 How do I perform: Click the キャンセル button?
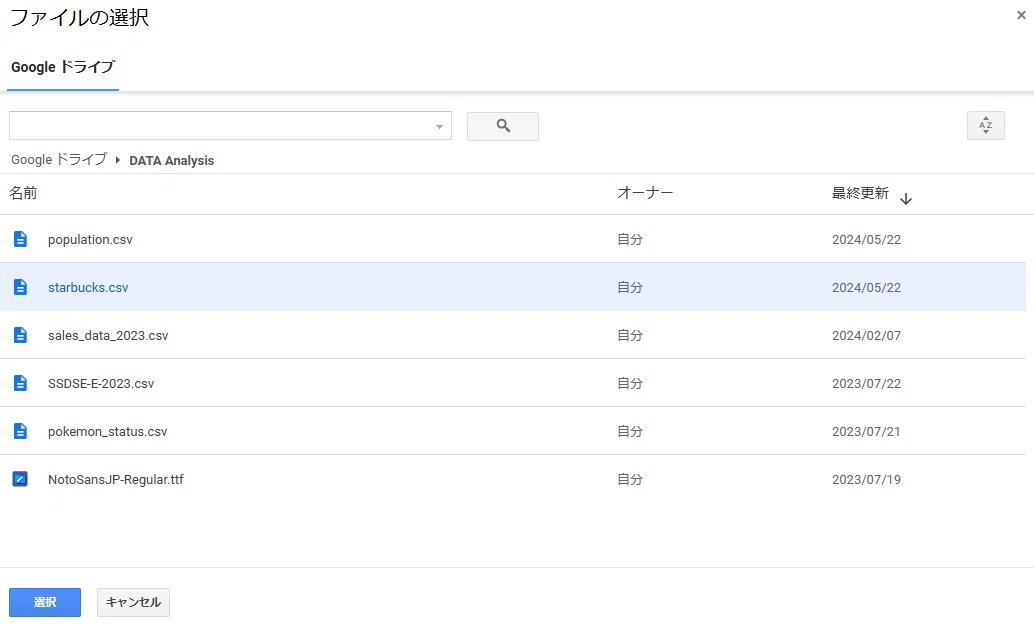pyautogui.click(x=133, y=602)
